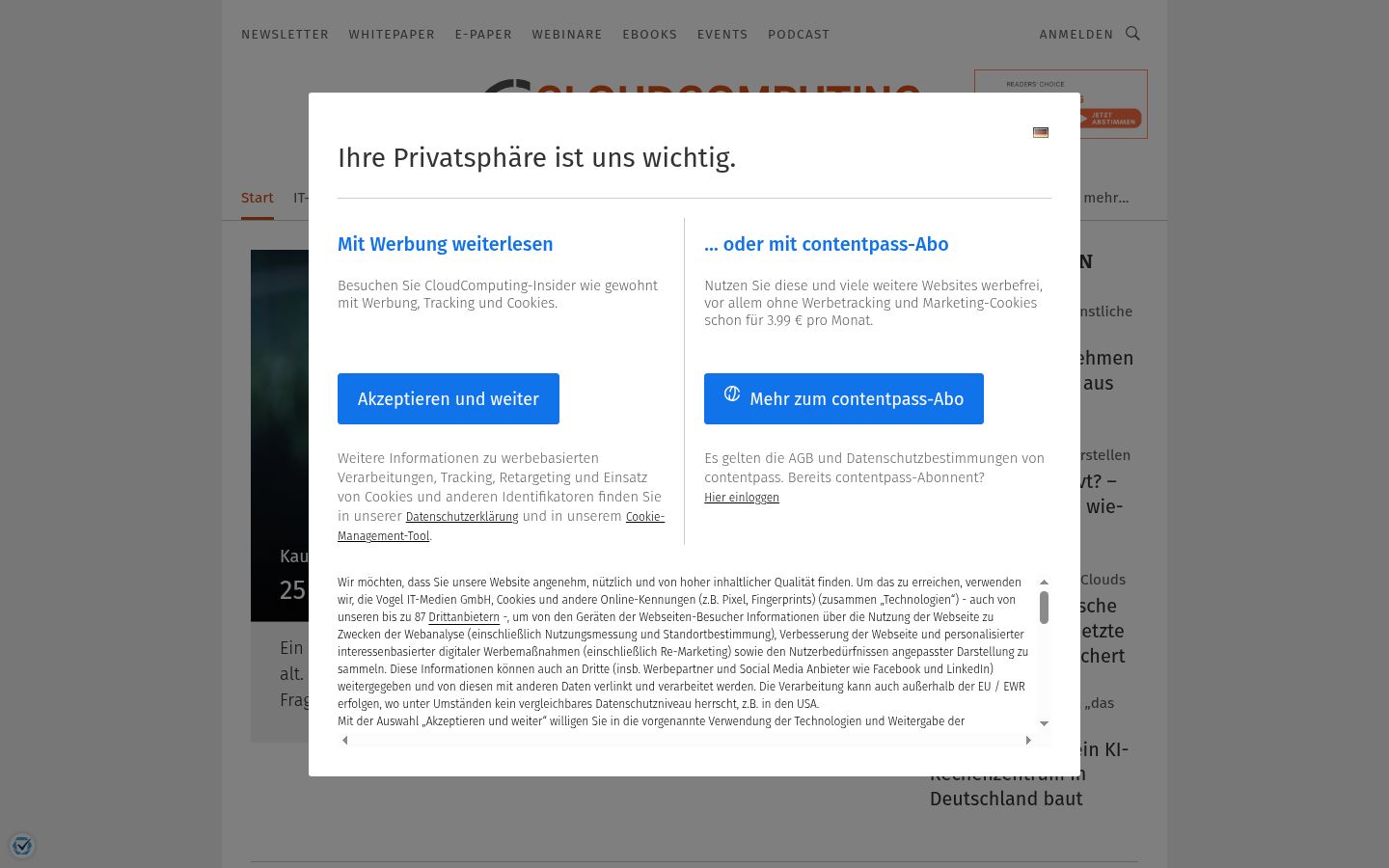Screen dimensions: 1389x868
Task: Open the search magnifier icon
Action: [x=1132, y=34]
